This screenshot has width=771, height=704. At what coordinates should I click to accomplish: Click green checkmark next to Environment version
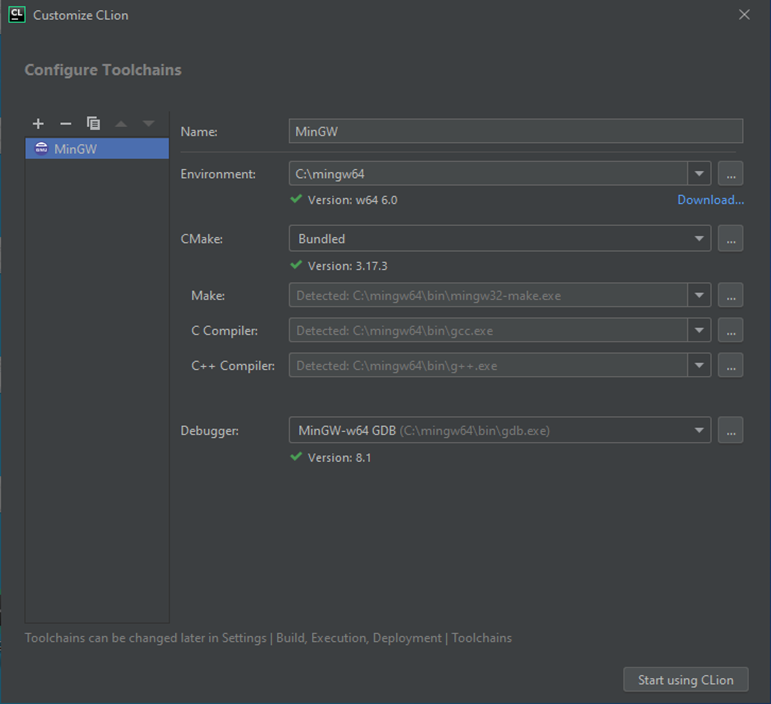pos(296,199)
